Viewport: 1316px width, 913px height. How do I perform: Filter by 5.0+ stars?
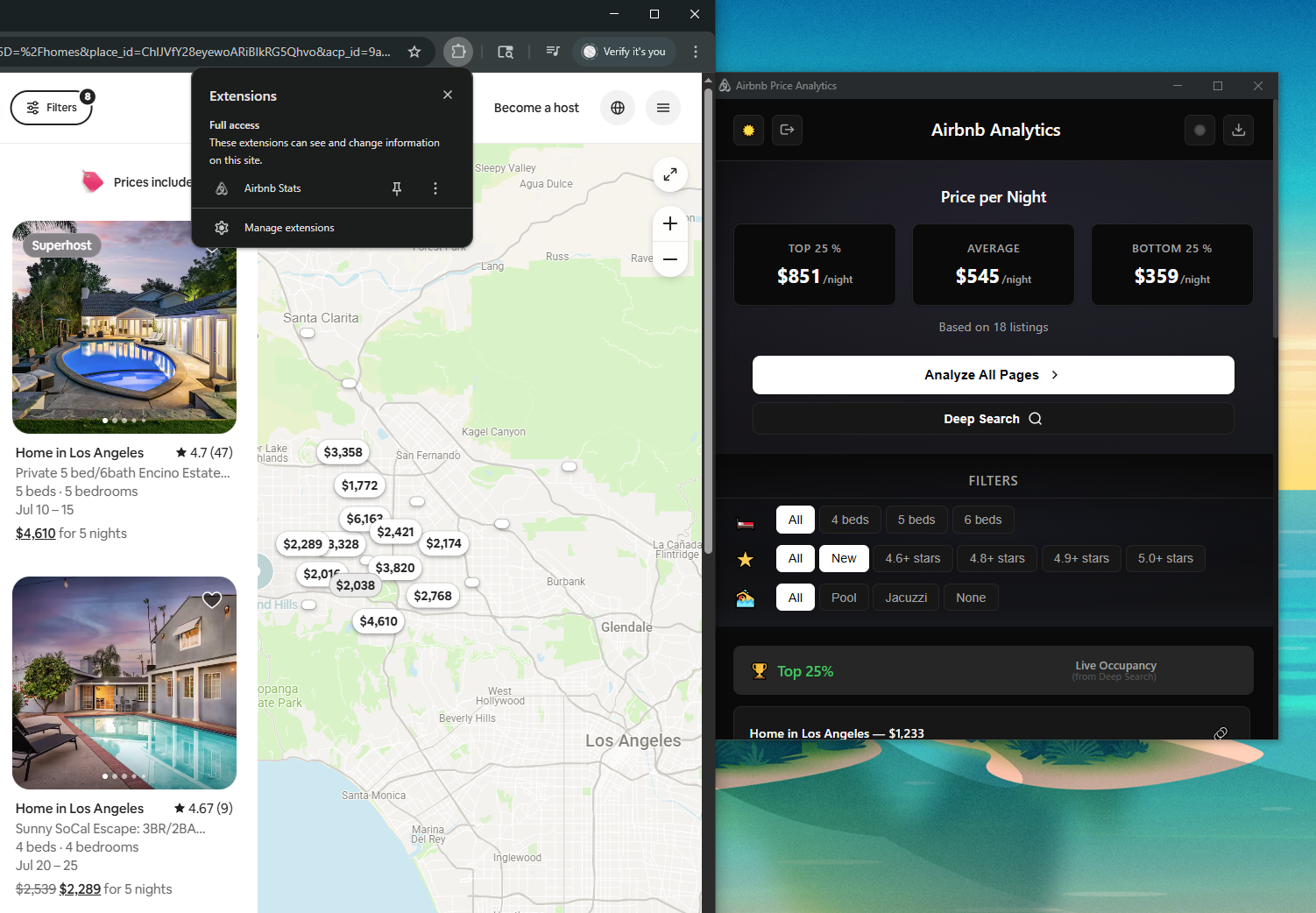click(x=1165, y=558)
